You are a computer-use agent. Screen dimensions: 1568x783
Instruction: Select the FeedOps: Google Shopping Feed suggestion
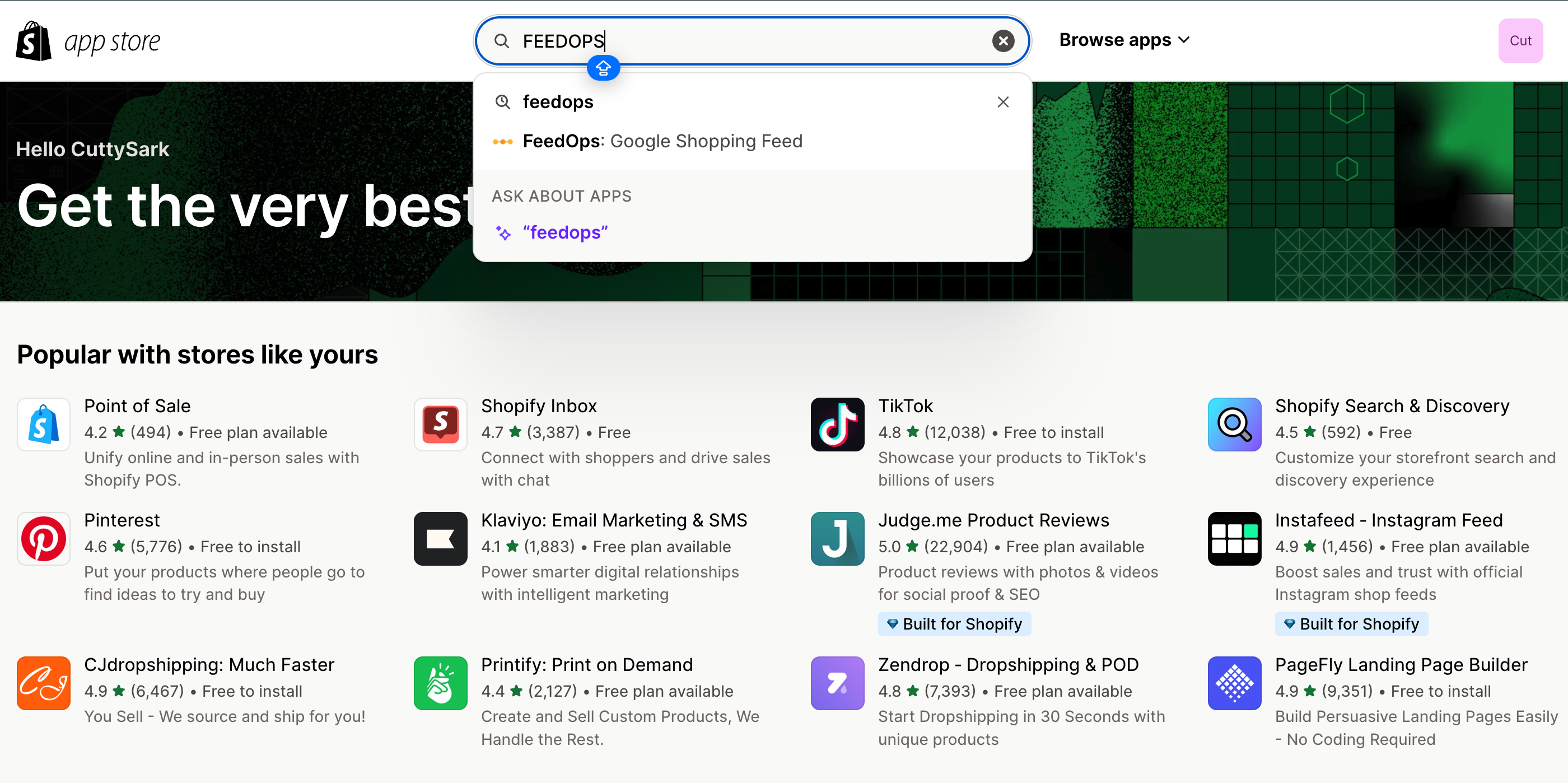coord(662,141)
